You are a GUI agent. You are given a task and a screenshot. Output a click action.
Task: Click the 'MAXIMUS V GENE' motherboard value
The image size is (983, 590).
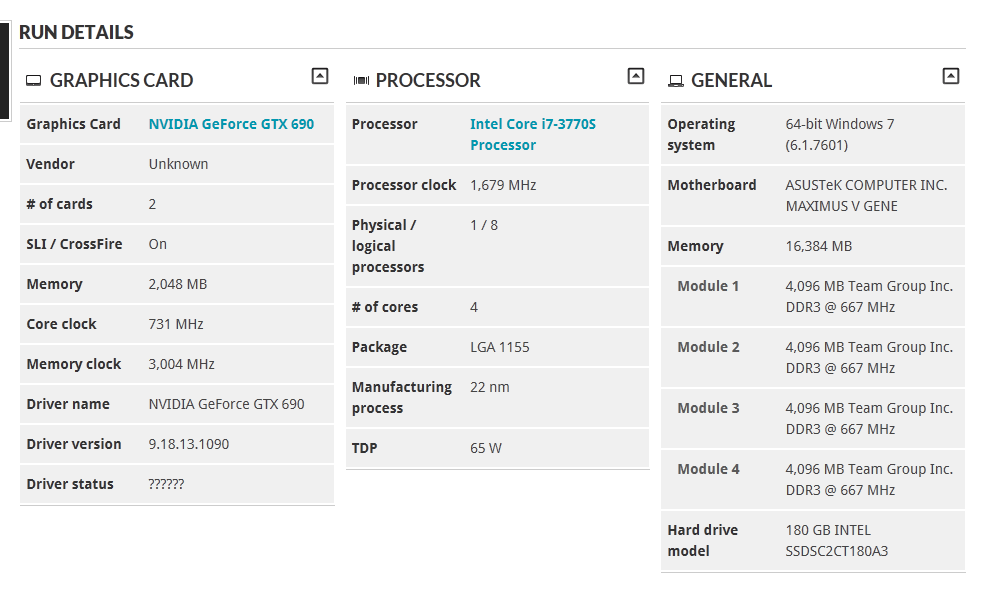[x=841, y=206]
